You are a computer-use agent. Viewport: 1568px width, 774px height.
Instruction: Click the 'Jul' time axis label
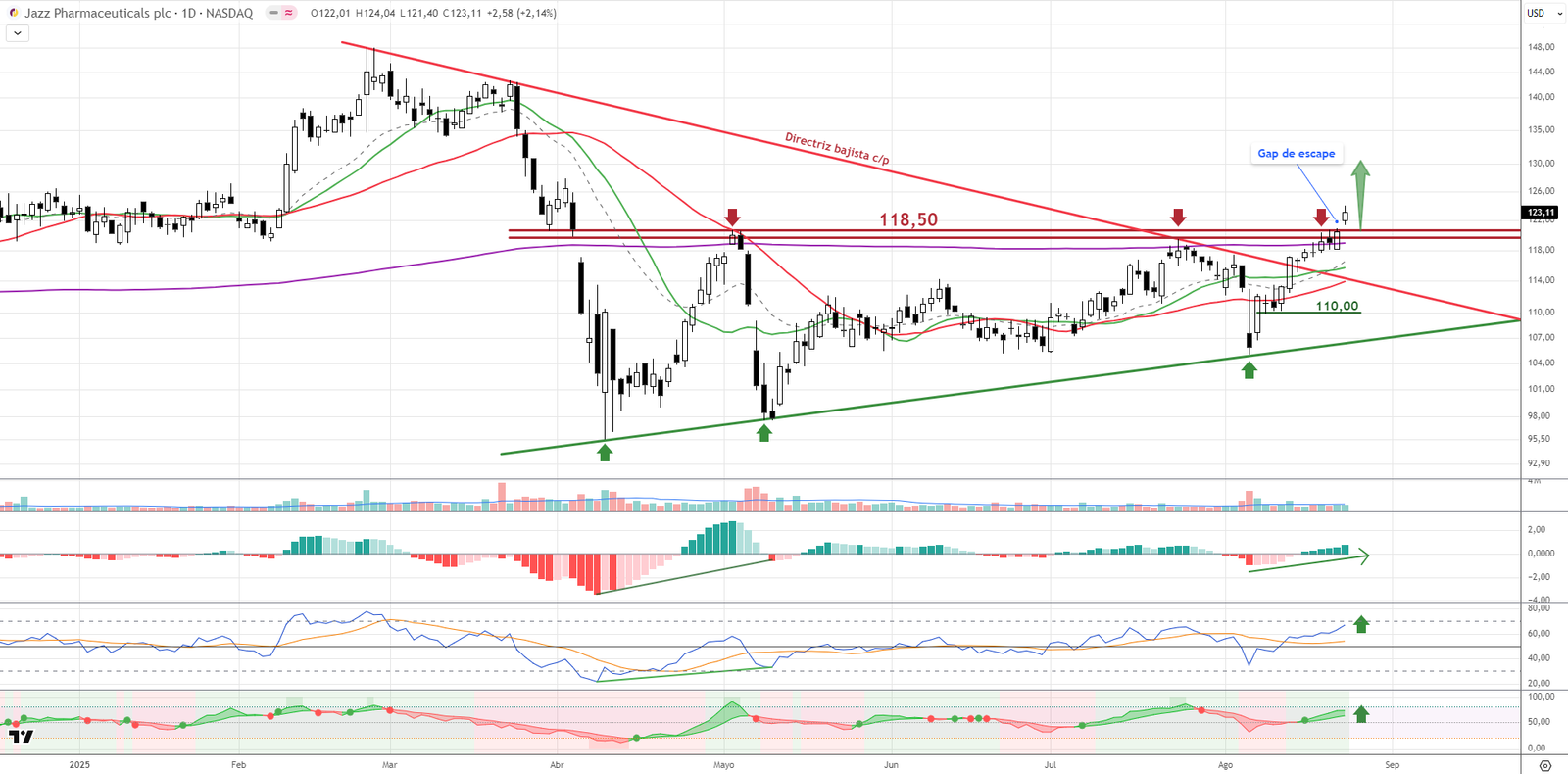tap(1050, 765)
